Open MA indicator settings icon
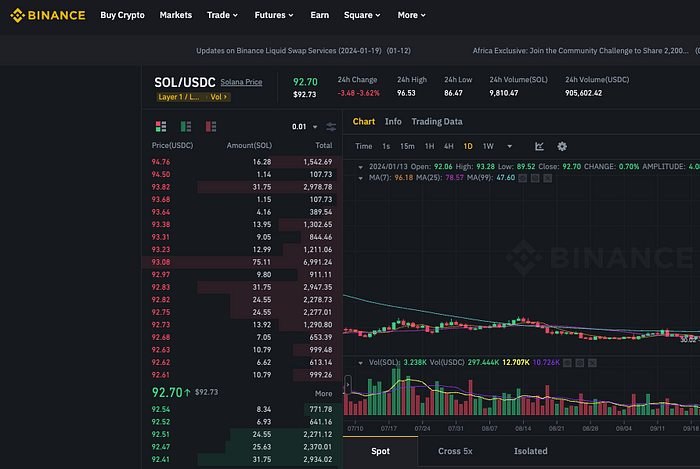Screen dimensions: 700x469 (535, 178)
